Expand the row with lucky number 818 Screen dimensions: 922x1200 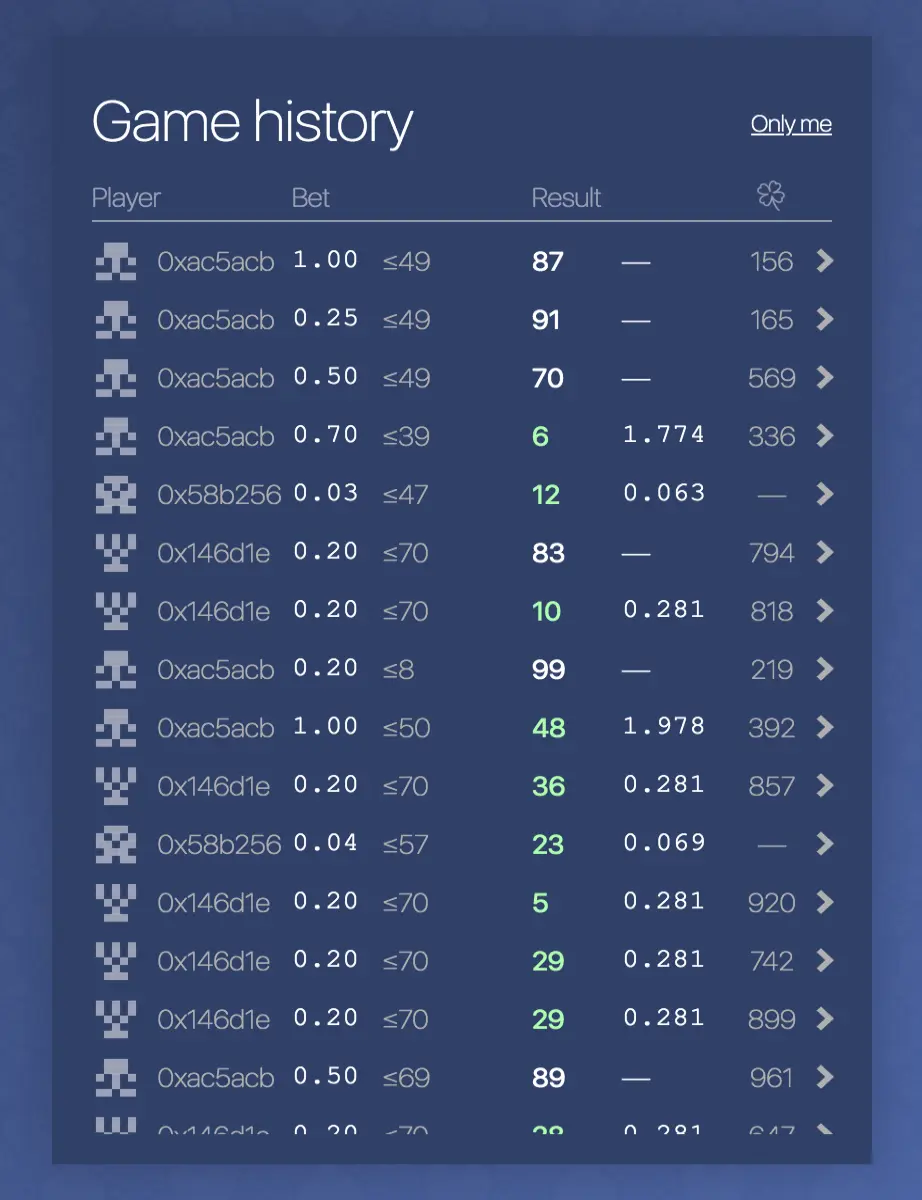coord(825,610)
